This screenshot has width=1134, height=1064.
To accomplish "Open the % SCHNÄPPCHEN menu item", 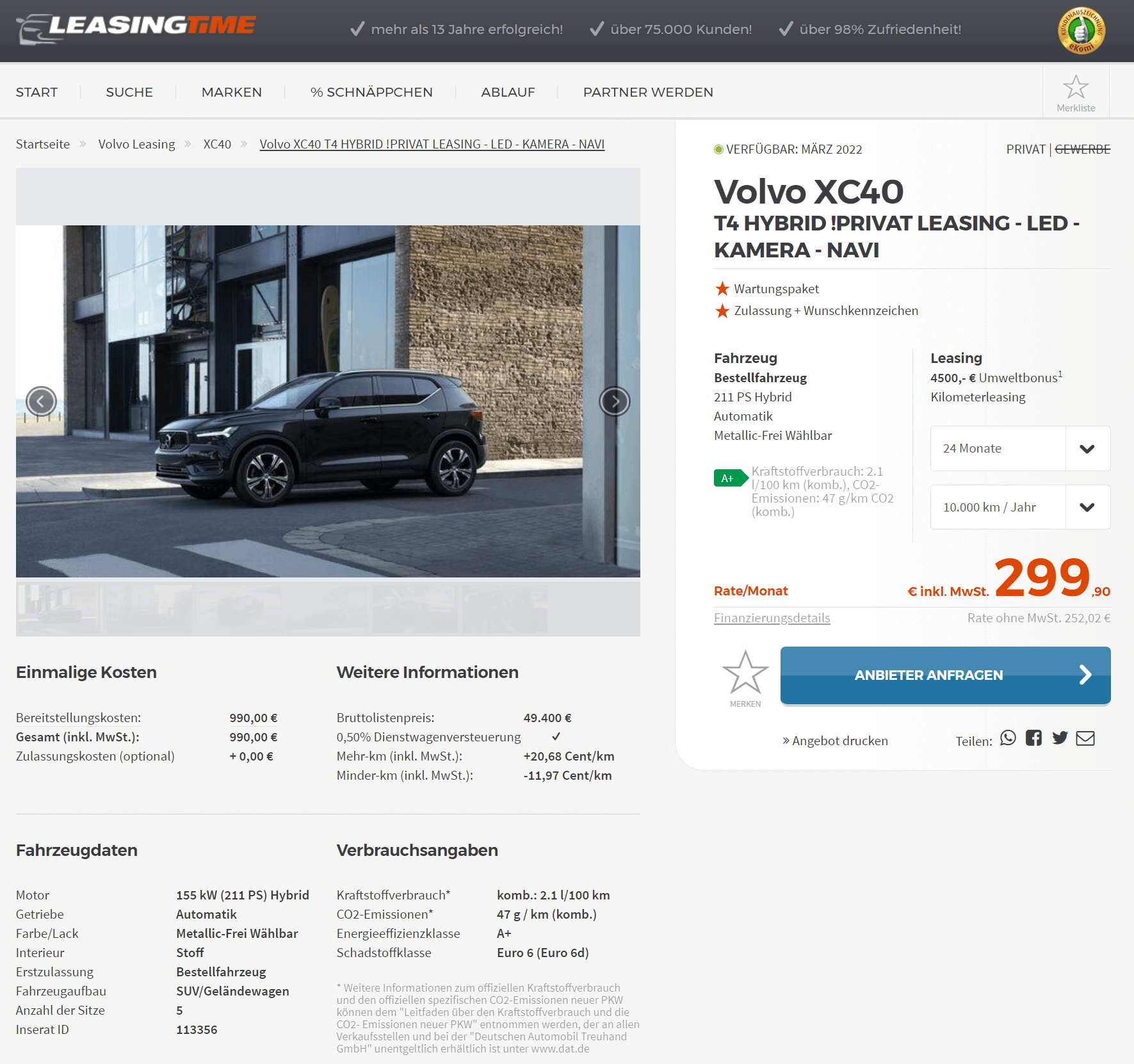I will 371,92.
